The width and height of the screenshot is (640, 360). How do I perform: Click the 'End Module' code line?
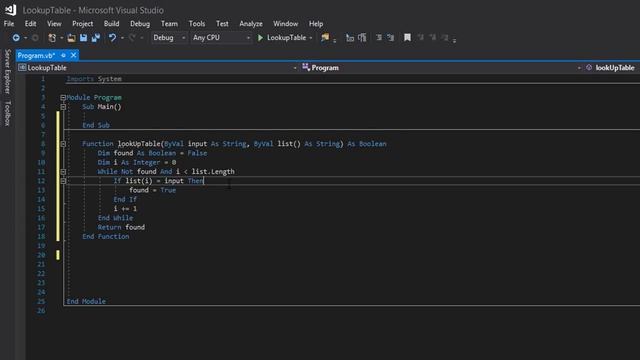pyautogui.click(x=86, y=301)
